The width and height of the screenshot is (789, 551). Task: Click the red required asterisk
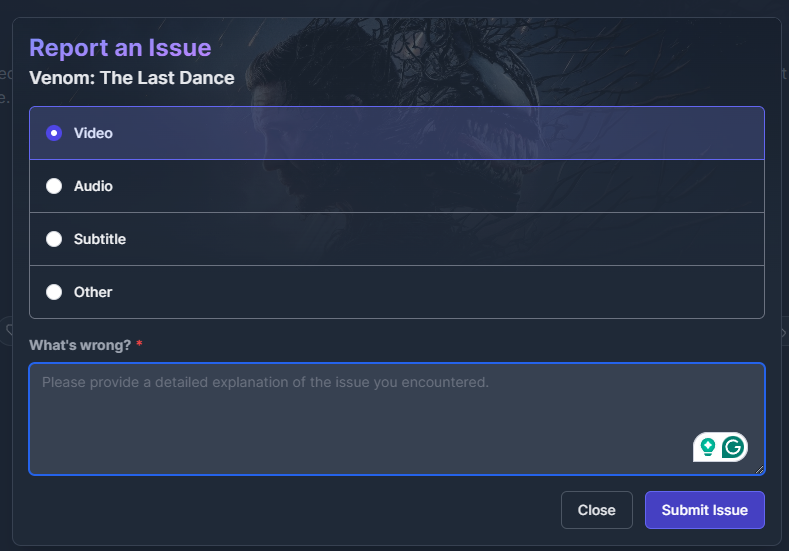[140, 345]
